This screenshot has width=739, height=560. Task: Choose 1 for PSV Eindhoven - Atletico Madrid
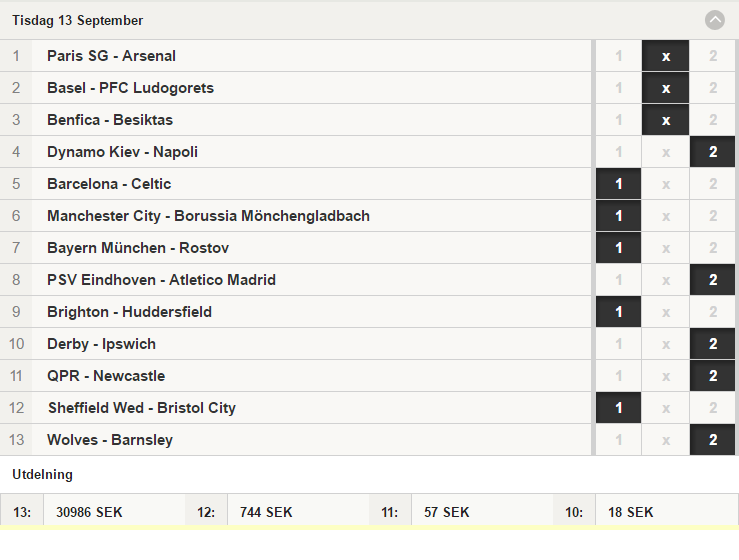(618, 280)
